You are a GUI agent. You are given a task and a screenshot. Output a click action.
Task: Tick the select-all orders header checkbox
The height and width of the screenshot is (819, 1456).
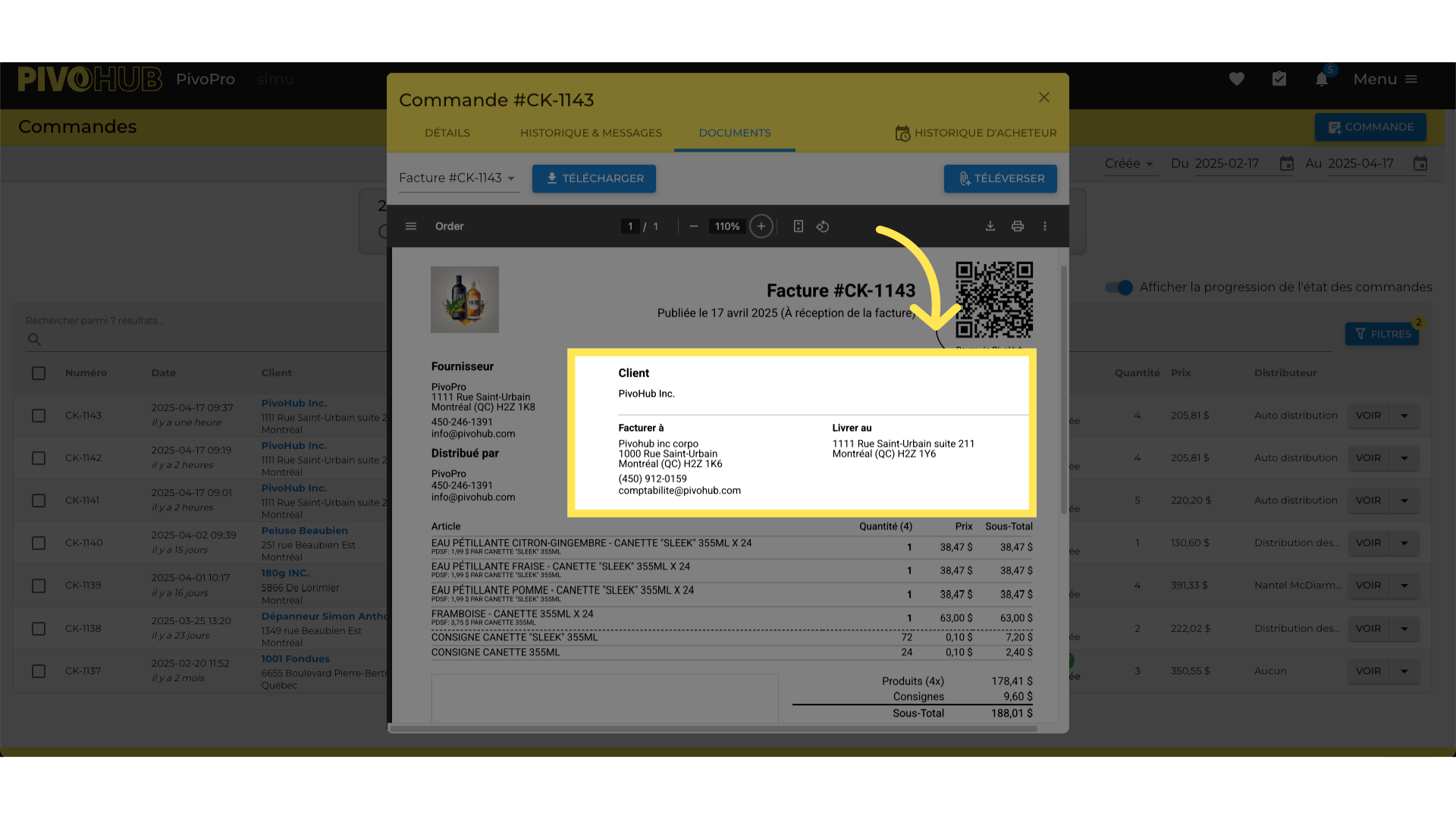tap(39, 373)
